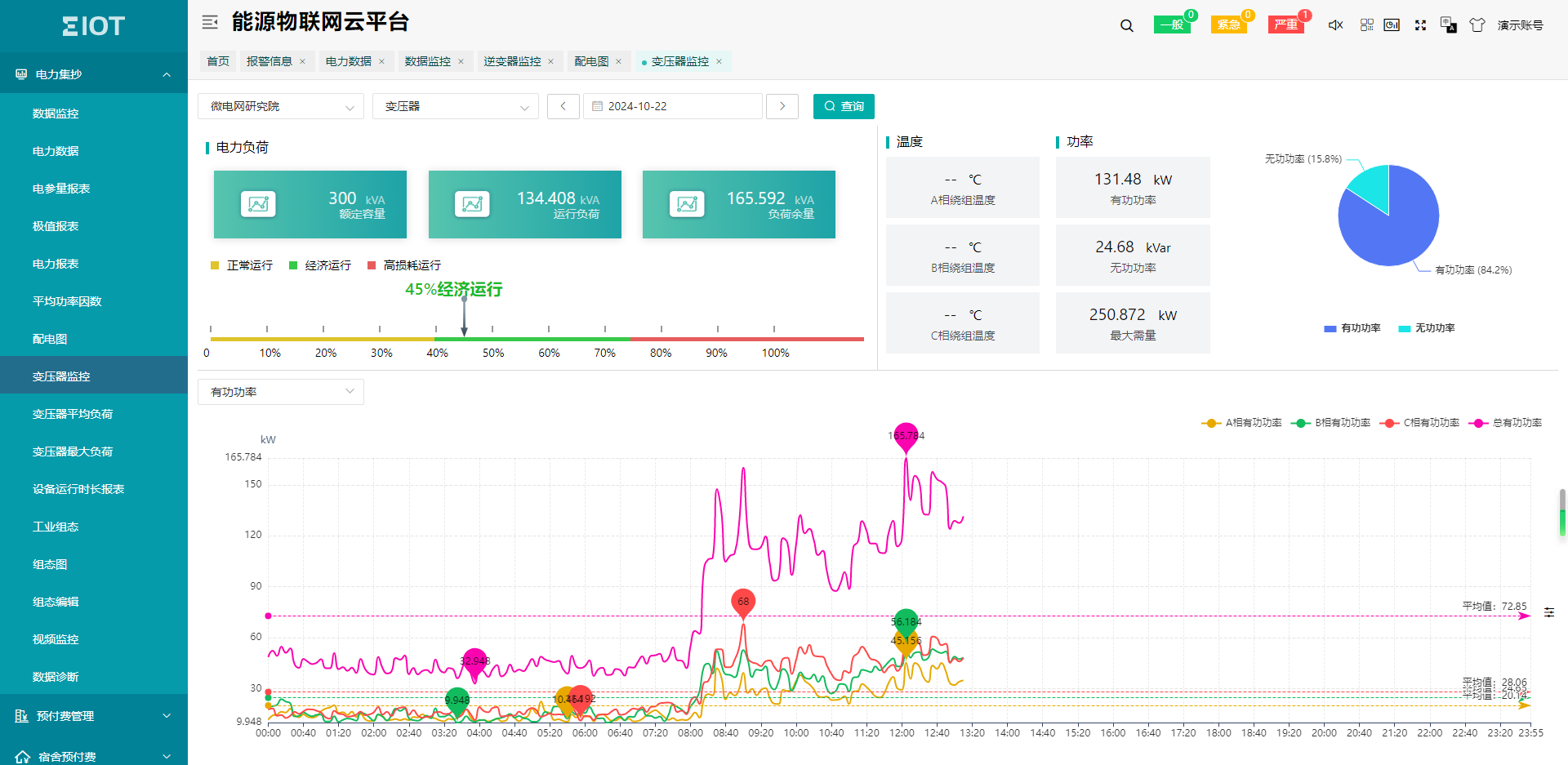Toggle A相有功功率 series in chart legend
This screenshot has height=765, width=1568.
point(1242,423)
